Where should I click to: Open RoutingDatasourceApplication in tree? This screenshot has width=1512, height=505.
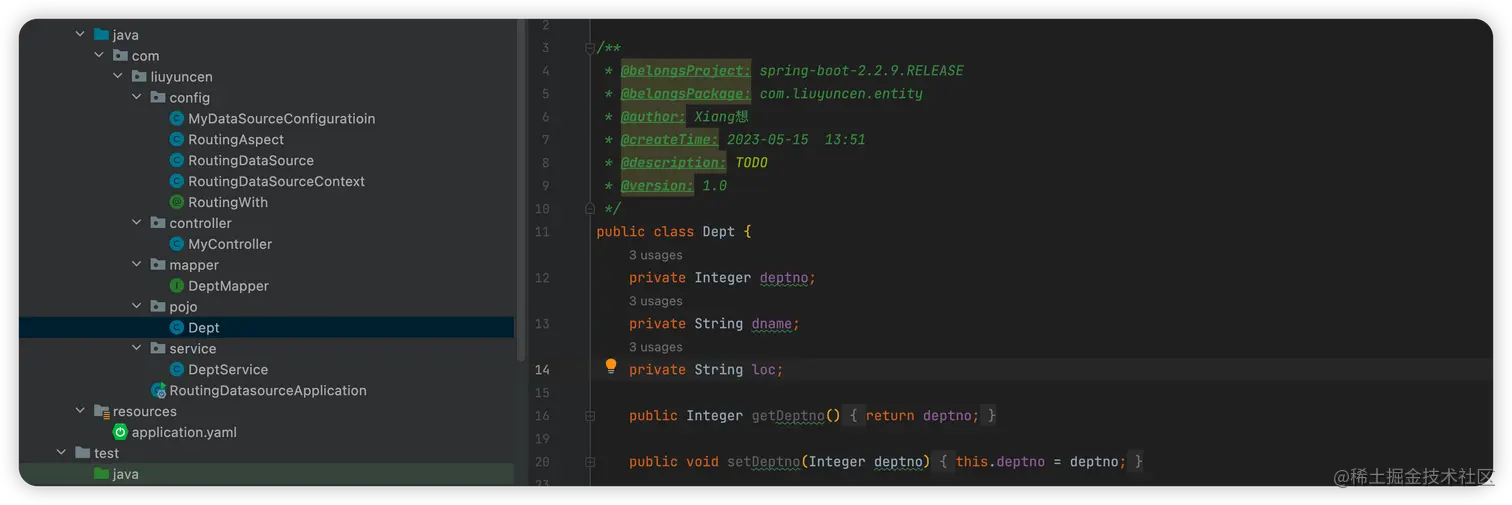coord(268,391)
